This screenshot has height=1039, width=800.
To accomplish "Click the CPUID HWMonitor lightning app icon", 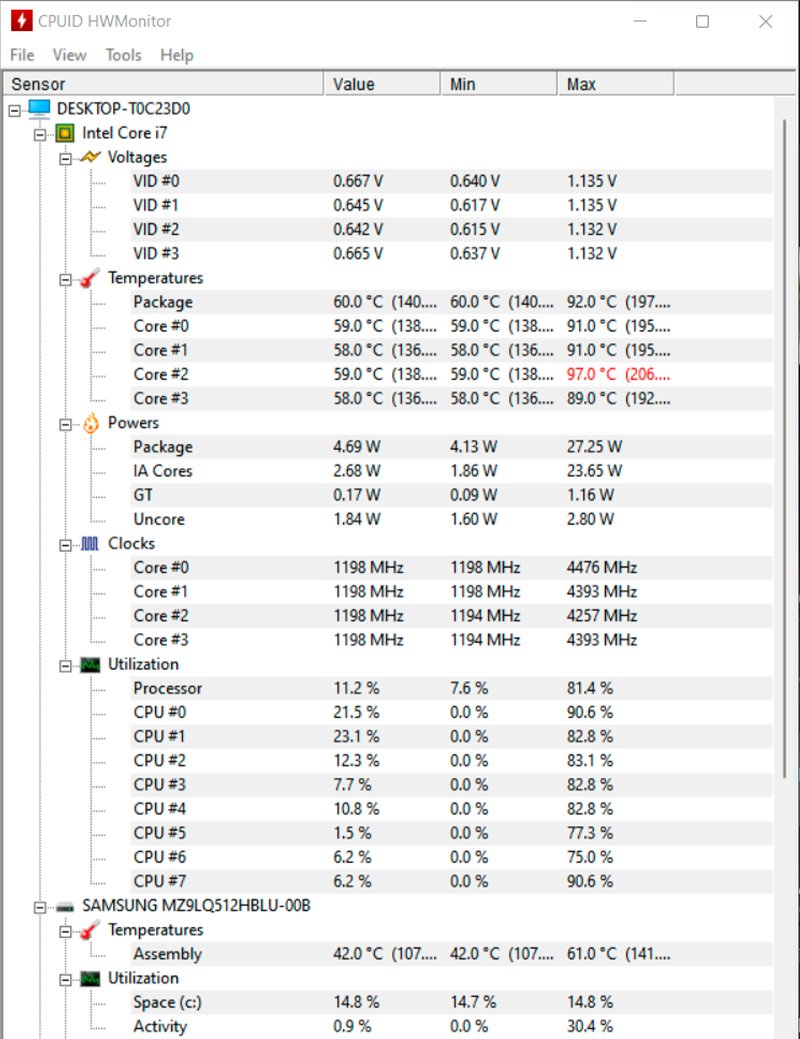I will pyautogui.click(x=21, y=21).
